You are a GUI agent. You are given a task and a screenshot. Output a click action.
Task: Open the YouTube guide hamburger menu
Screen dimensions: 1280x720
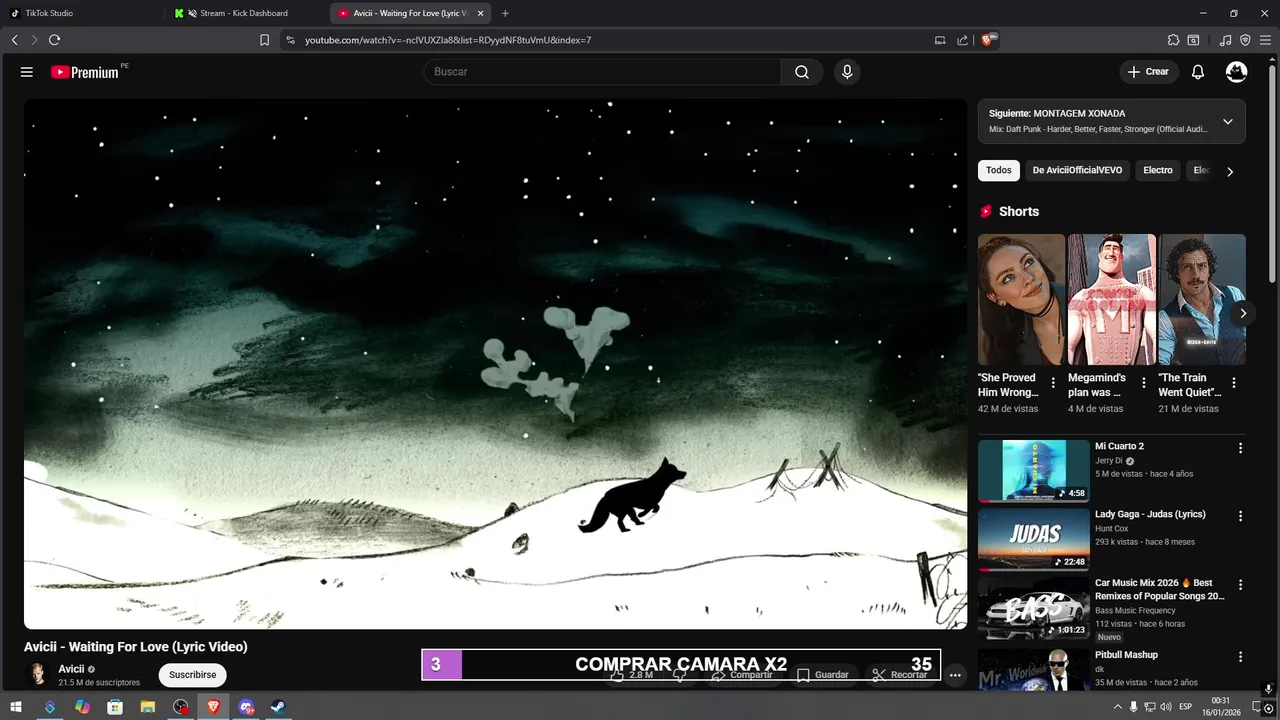pyautogui.click(x=27, y=72)
